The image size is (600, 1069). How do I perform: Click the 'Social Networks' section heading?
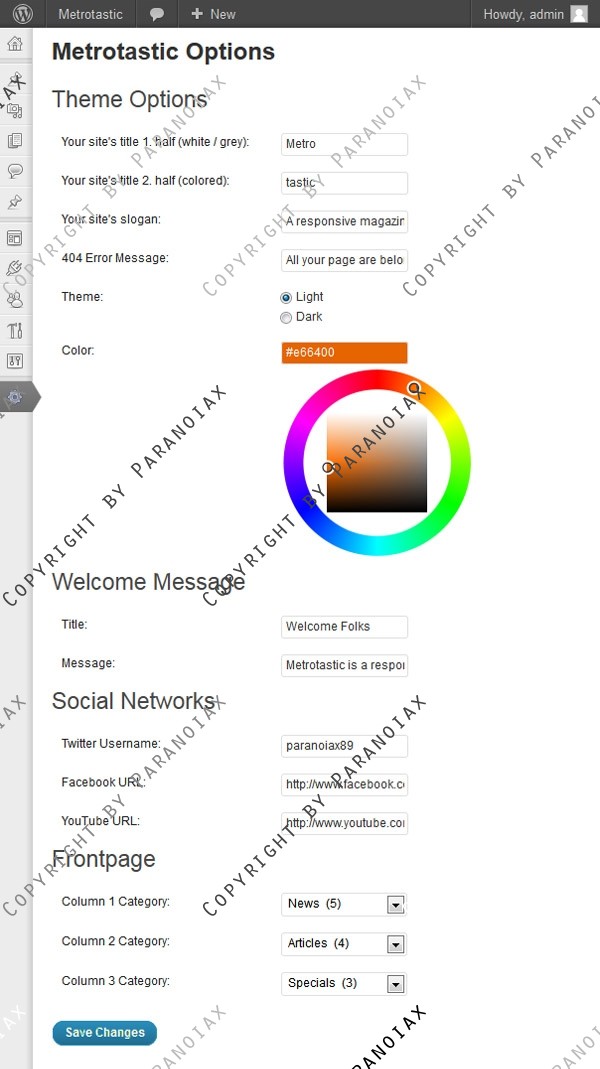134,701
